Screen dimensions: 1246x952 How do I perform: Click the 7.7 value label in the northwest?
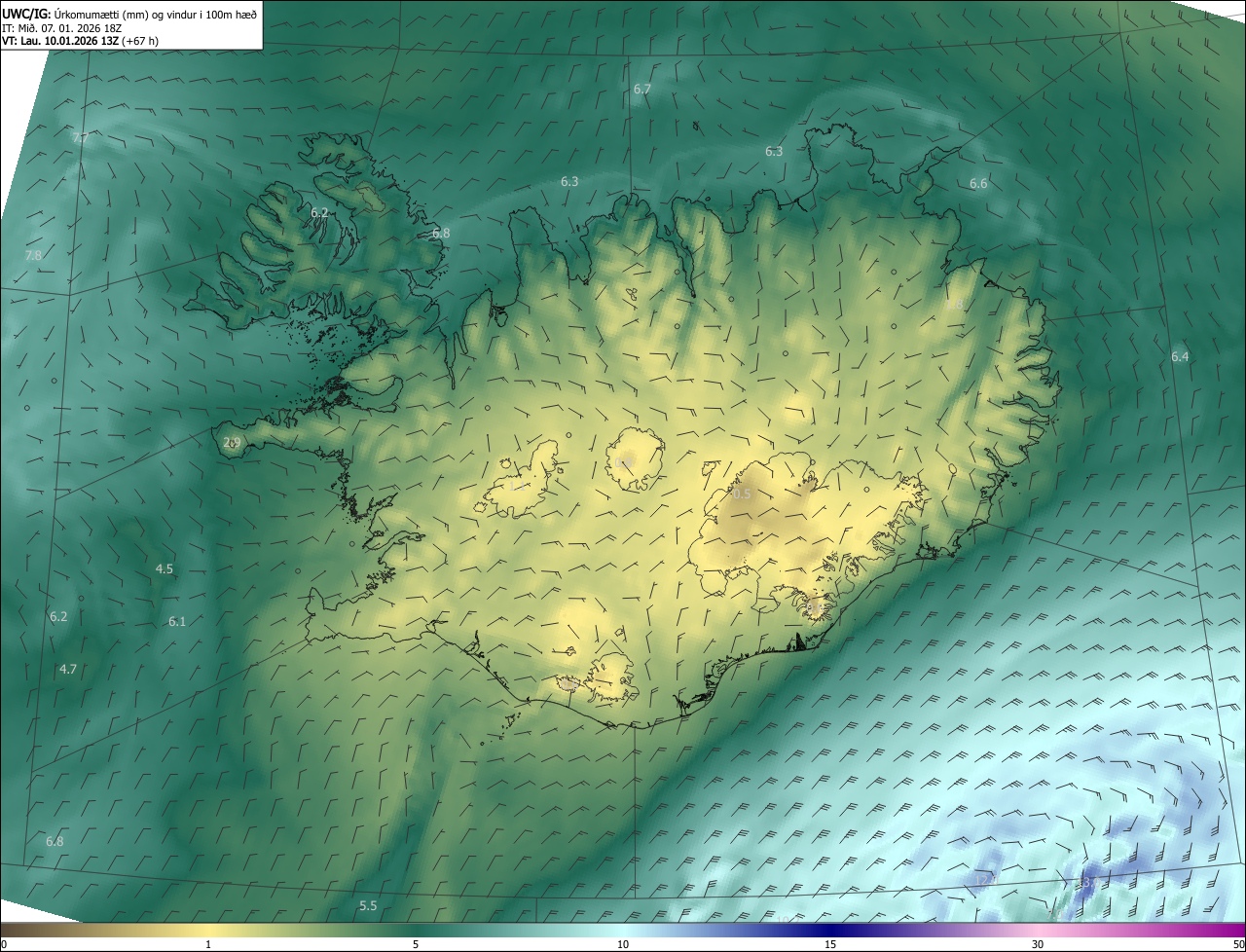click(81, 138)
